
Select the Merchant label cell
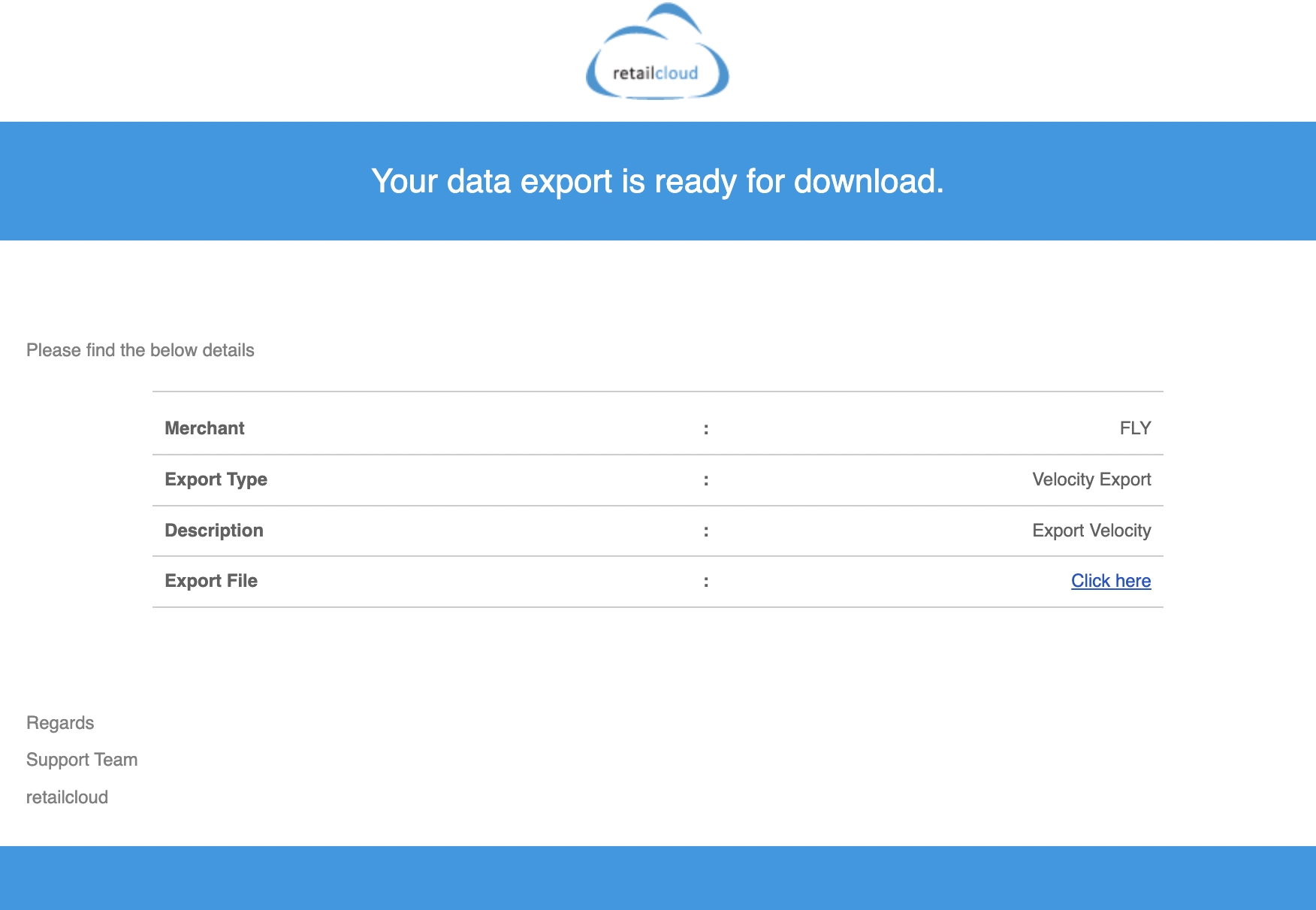[x=204, y=428]
